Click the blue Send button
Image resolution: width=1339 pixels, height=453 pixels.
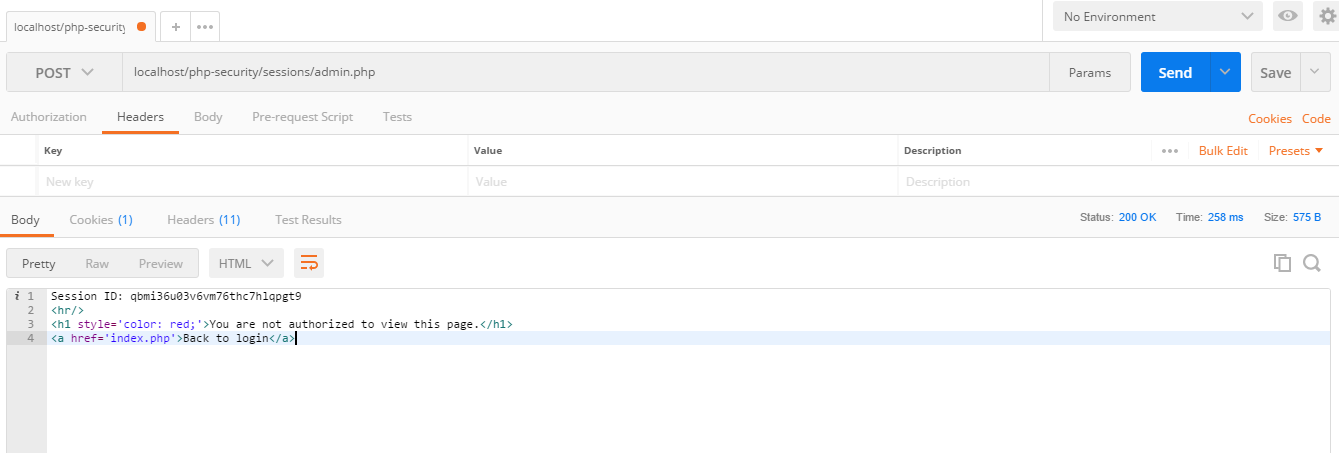(x=1175, y=73)
